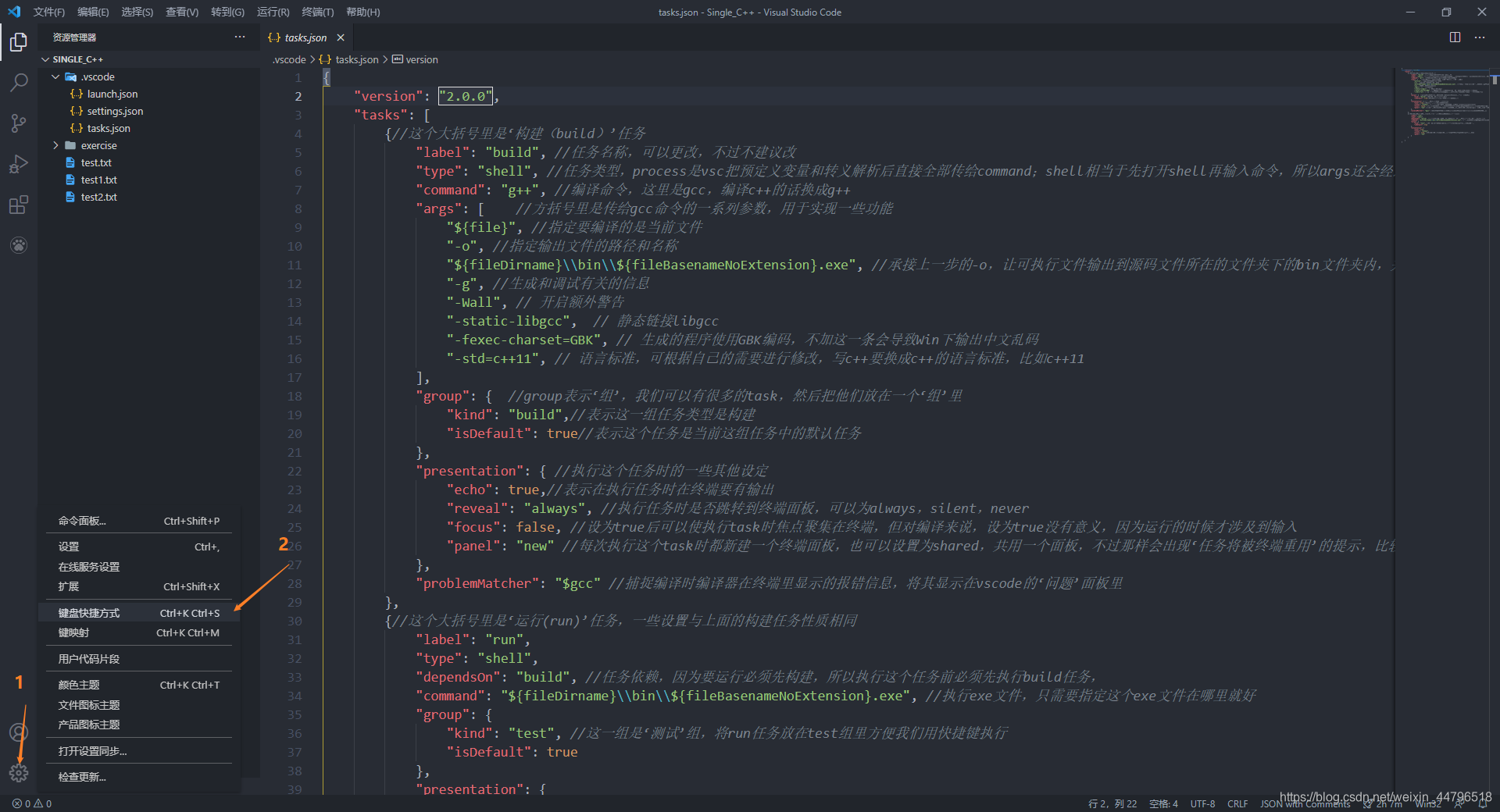Choose 颜色主题 from the menu
This screenshot has height=812, width=1500.
coord(139,685)
